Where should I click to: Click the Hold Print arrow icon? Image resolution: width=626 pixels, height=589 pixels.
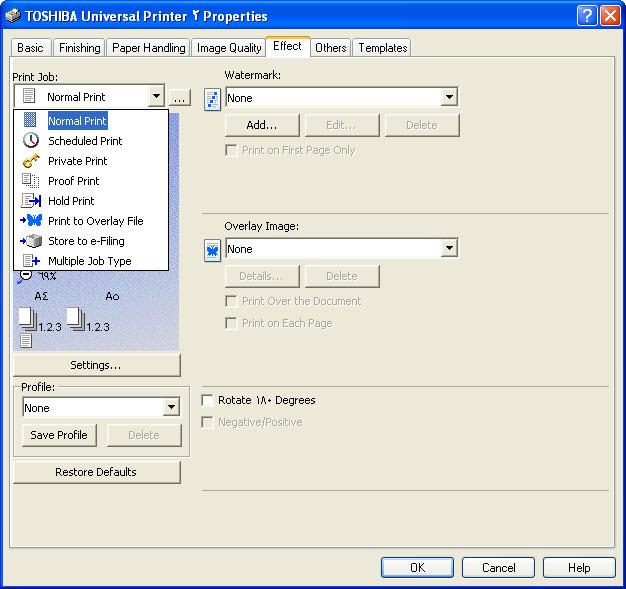coord(31,200)
